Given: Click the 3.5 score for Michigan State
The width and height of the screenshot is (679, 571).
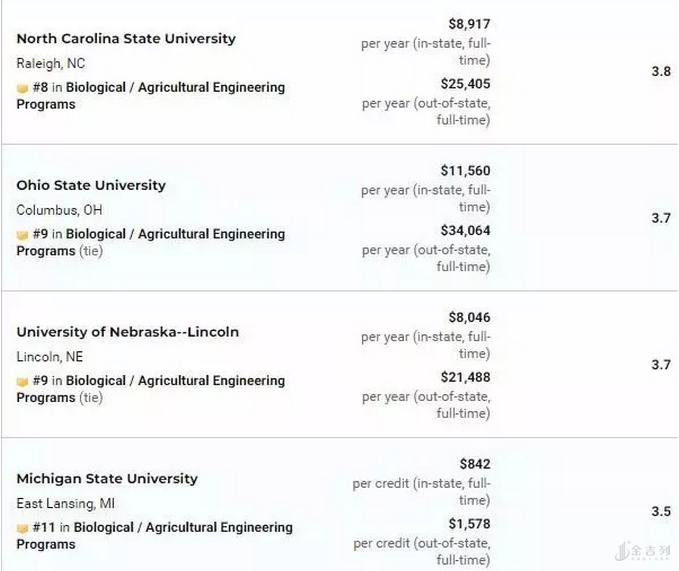Looking at the screenshot, I should click(x=661, y=512).
